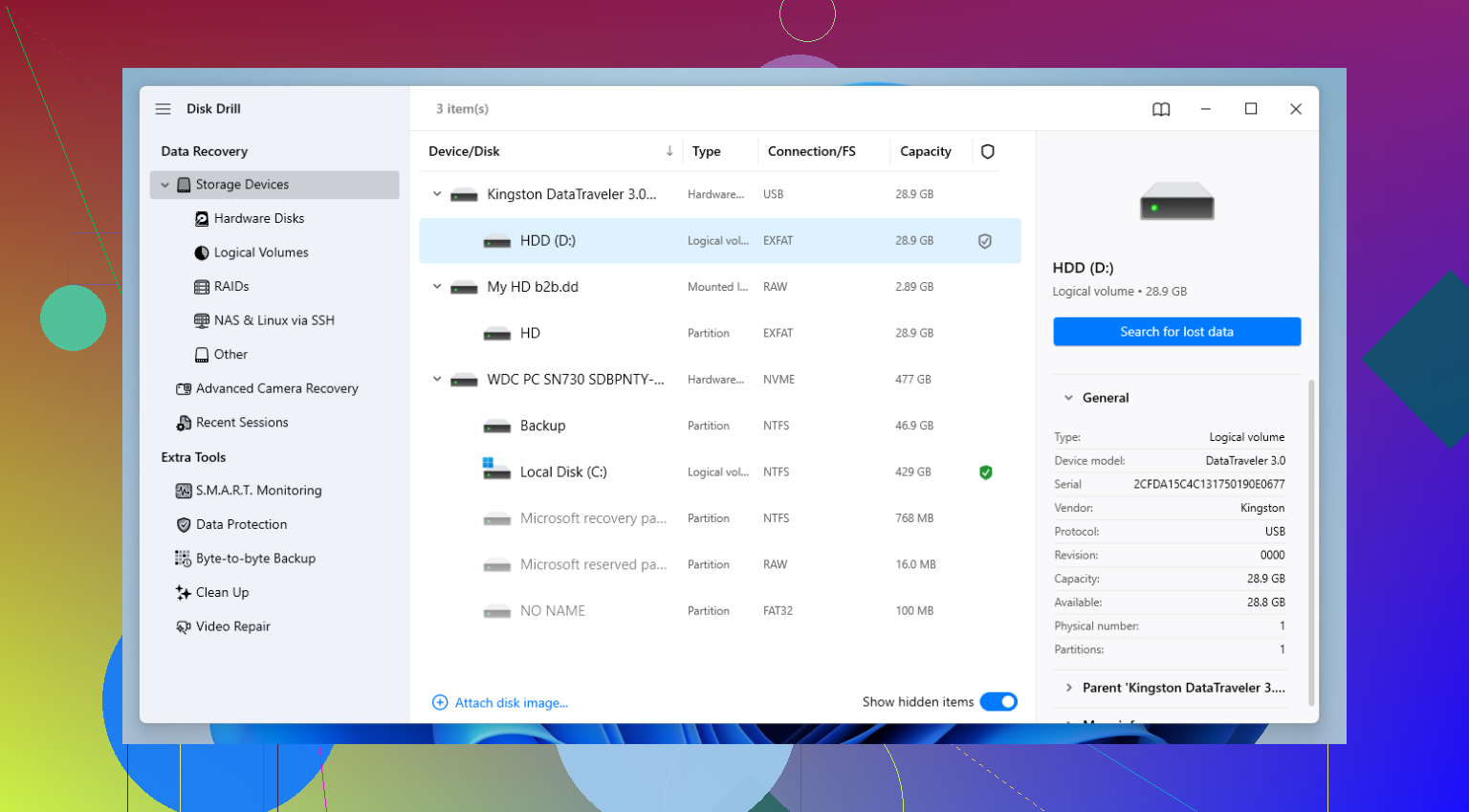Image resolution: width=1469 pixels, height=812 pixels.
Task: Select the Microsoft reserved partition row
Action: point(719,565)
